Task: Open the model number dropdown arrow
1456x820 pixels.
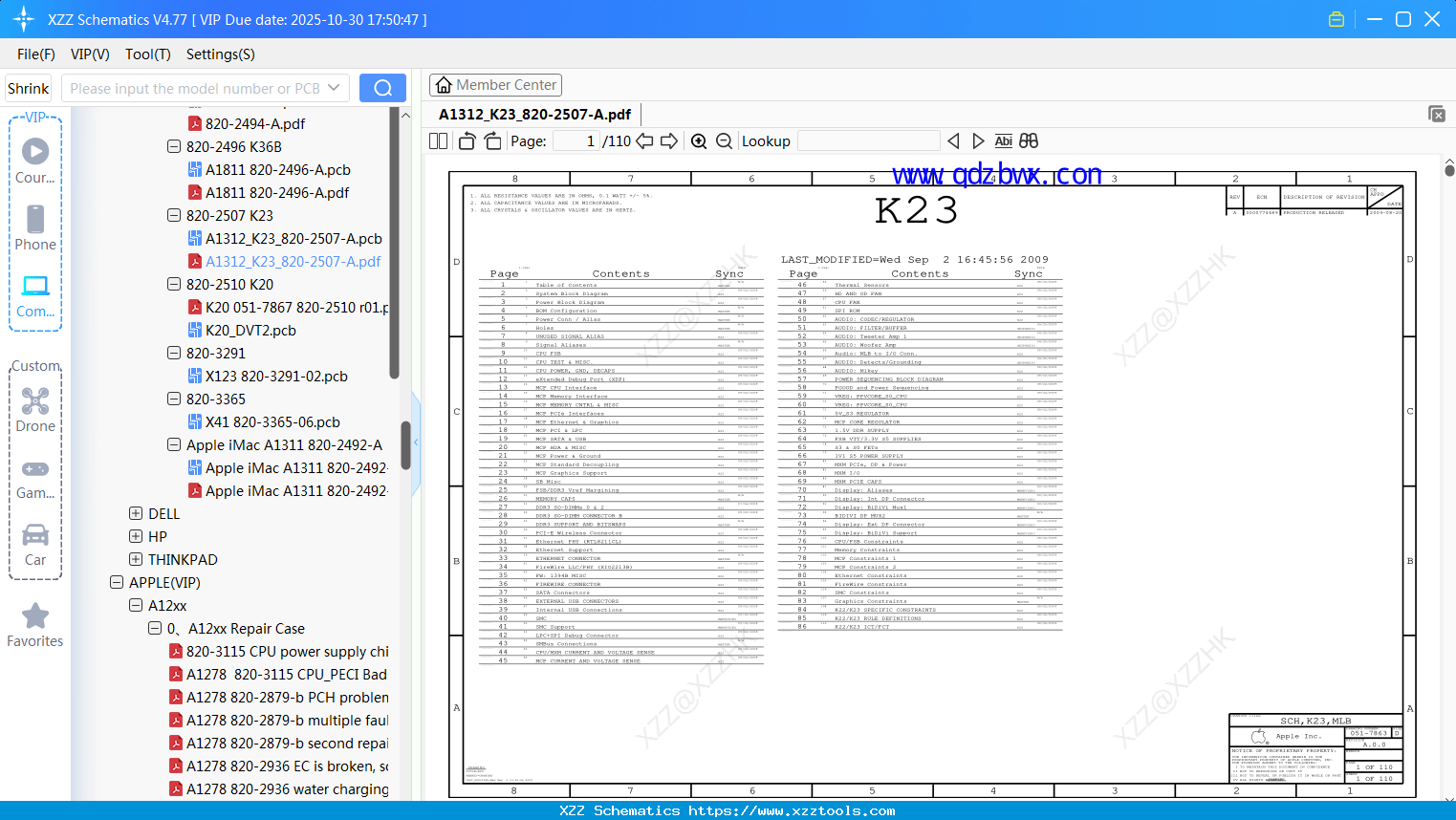Action: pos(334,88)
